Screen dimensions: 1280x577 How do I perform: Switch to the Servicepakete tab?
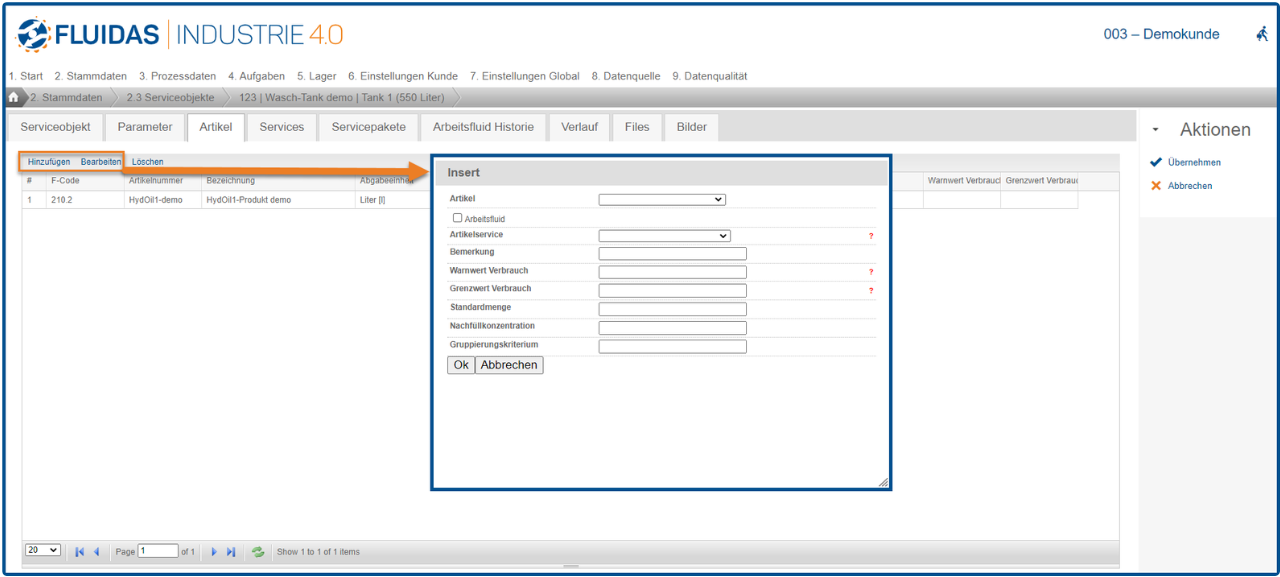coord(369,127)
